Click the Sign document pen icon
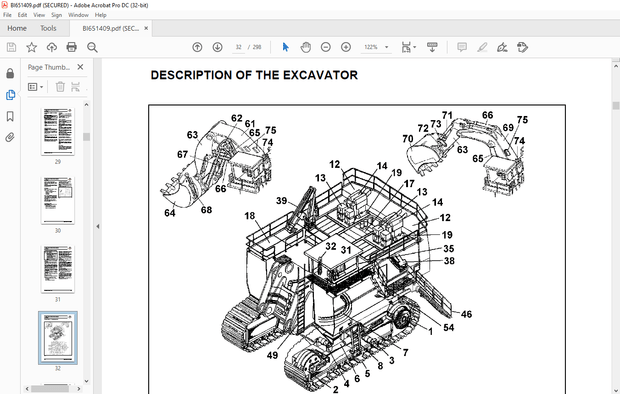 (x=502, y=47)
